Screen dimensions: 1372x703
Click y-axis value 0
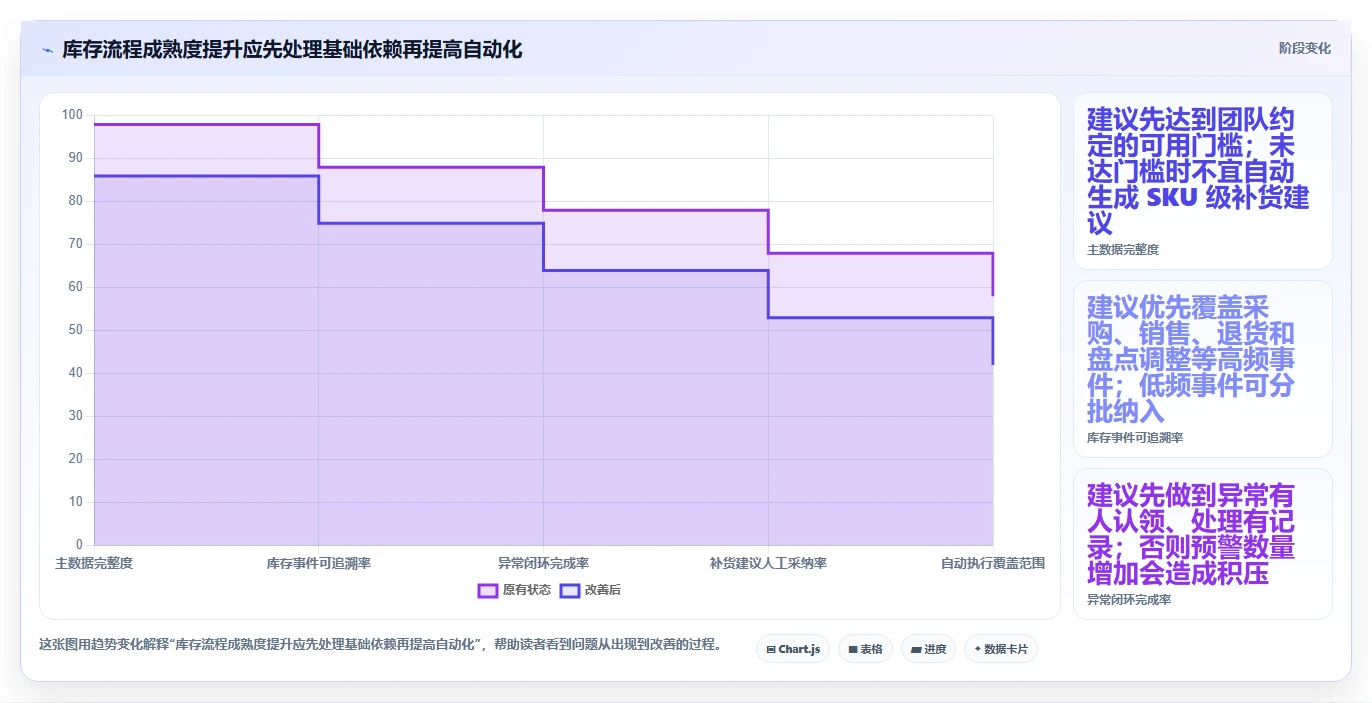(80, 545)
